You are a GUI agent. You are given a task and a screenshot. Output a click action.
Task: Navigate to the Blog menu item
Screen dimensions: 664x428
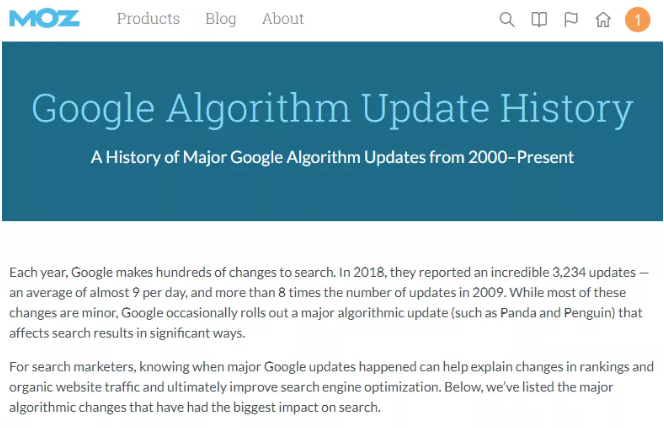click(221, 19)
